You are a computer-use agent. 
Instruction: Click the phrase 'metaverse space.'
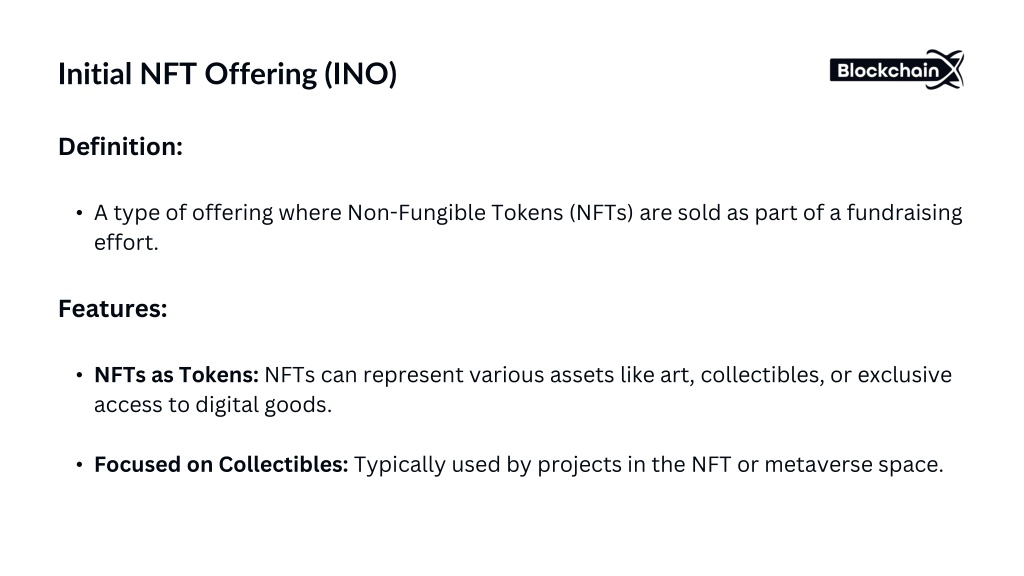[x=854, y=464]
